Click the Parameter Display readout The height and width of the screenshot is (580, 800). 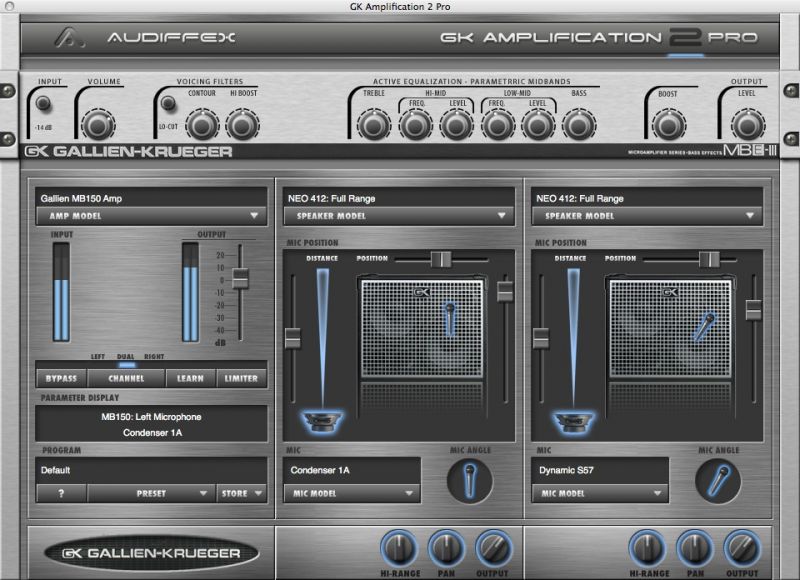pos(152,424)
